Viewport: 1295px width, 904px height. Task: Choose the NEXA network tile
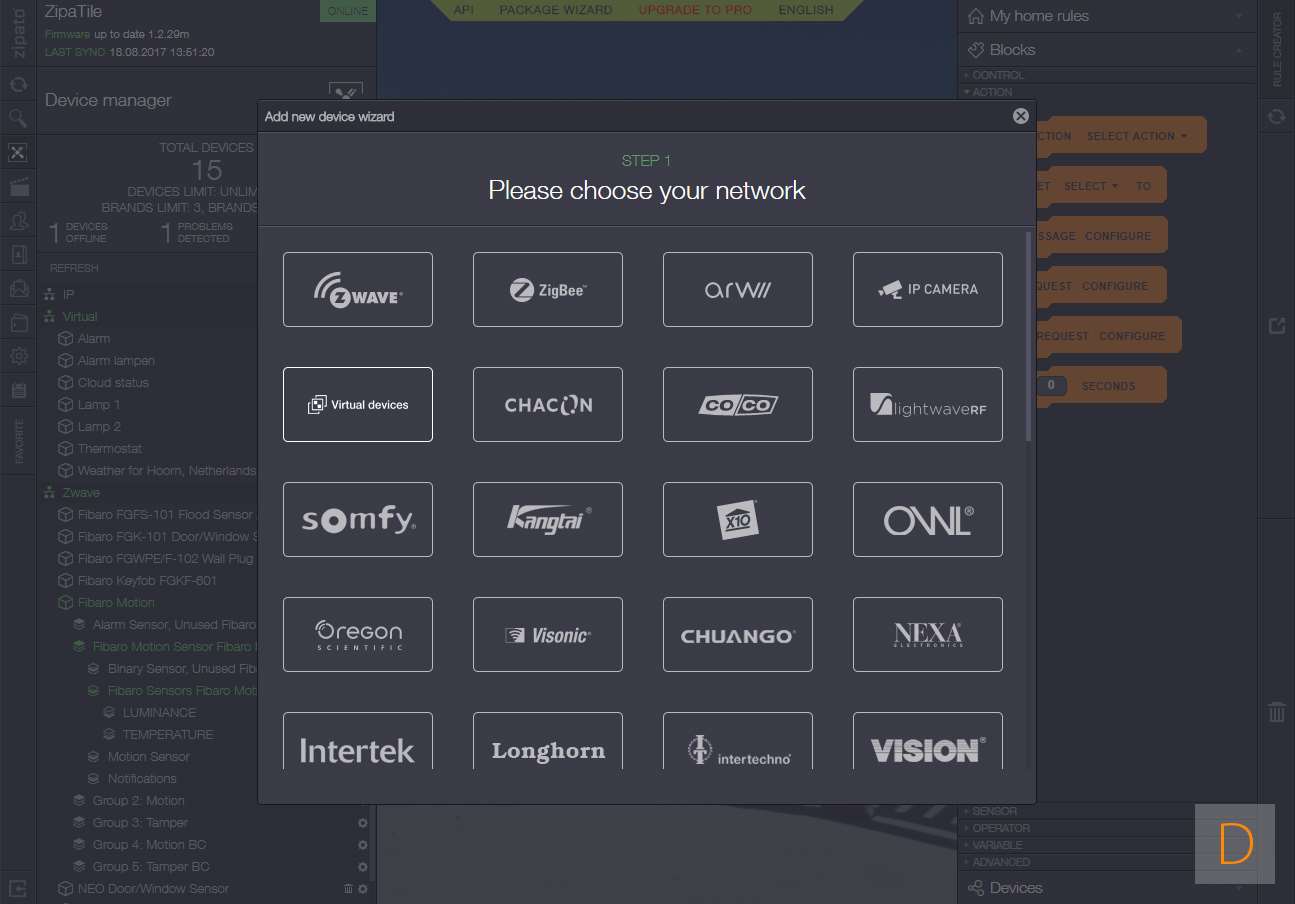tap(928, 634)
